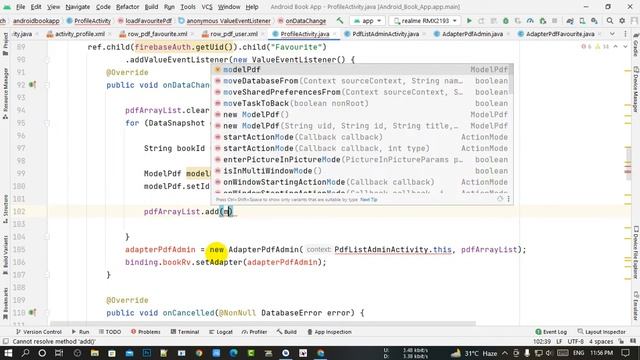Run the app with green play icon
Screen dimensions: 640x360
[469, 20]
